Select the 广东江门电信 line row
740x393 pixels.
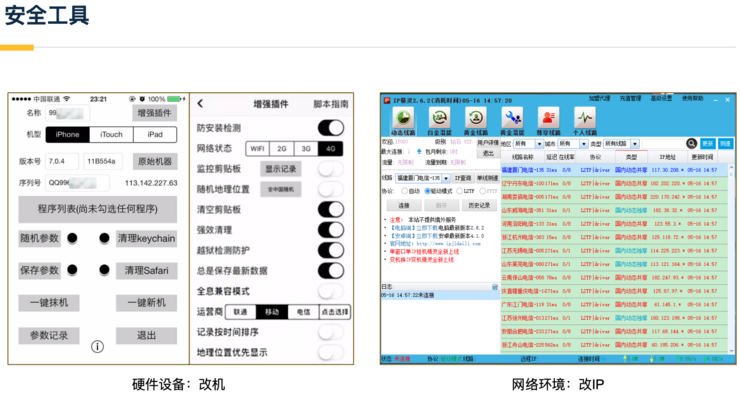(614, 305)
